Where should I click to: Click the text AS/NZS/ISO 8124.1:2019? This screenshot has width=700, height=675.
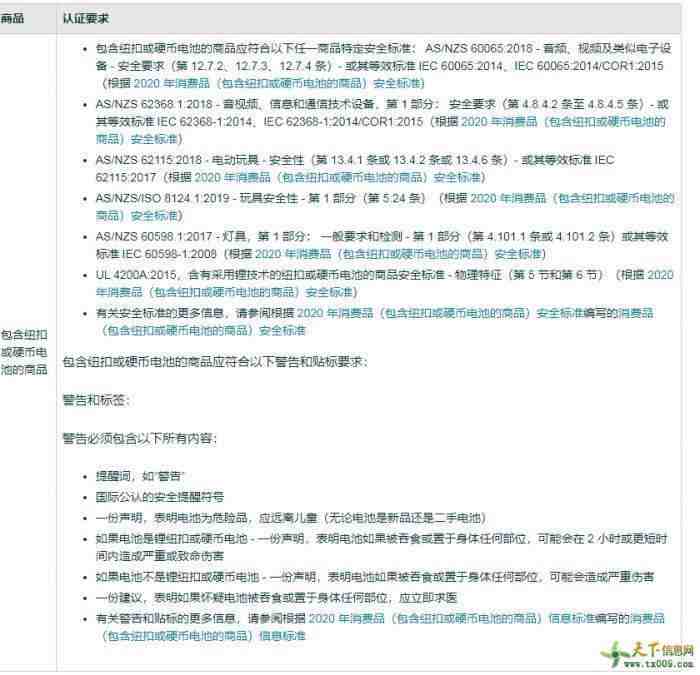pos(162,199)
